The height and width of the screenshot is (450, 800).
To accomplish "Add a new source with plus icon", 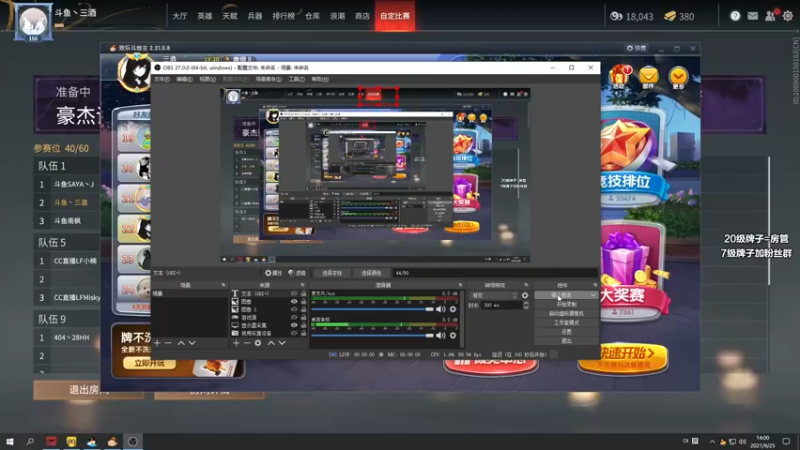I will [236, 343].
